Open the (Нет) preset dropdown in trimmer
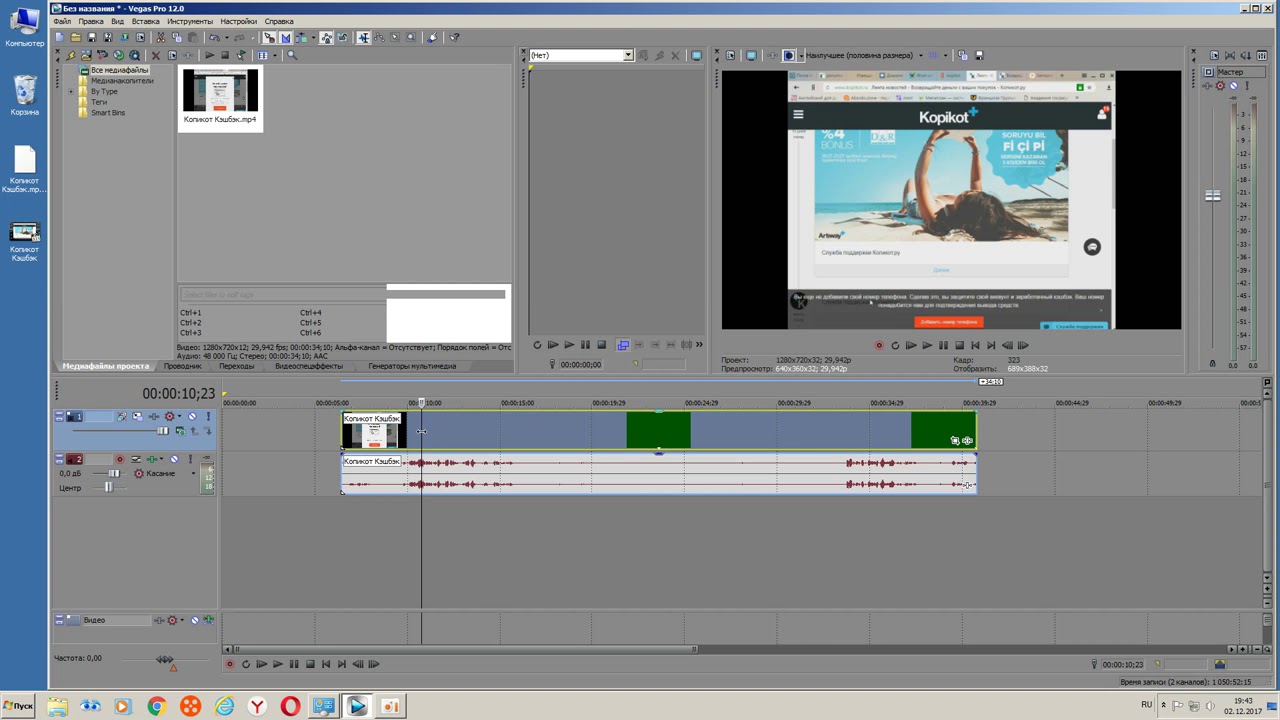This screenshot has height=720, width=1280. point(628,55)
